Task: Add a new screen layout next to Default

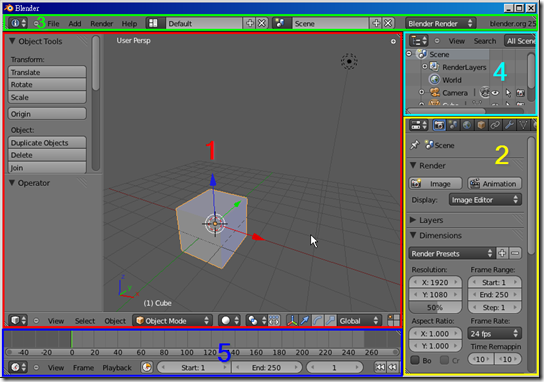Action: click(249, 23)
